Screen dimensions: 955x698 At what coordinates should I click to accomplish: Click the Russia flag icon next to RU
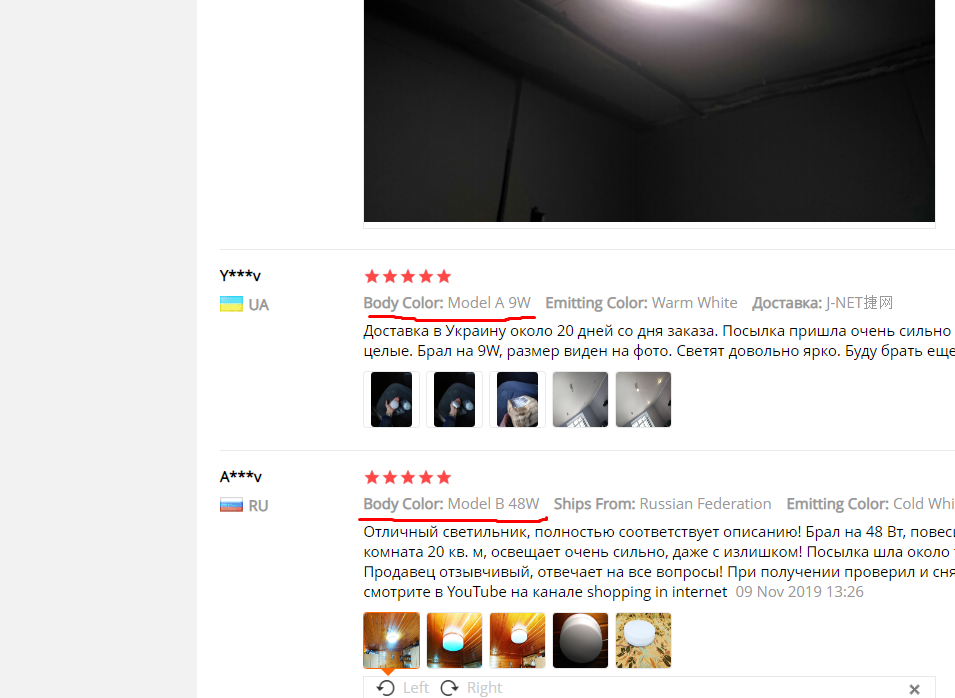231,505
